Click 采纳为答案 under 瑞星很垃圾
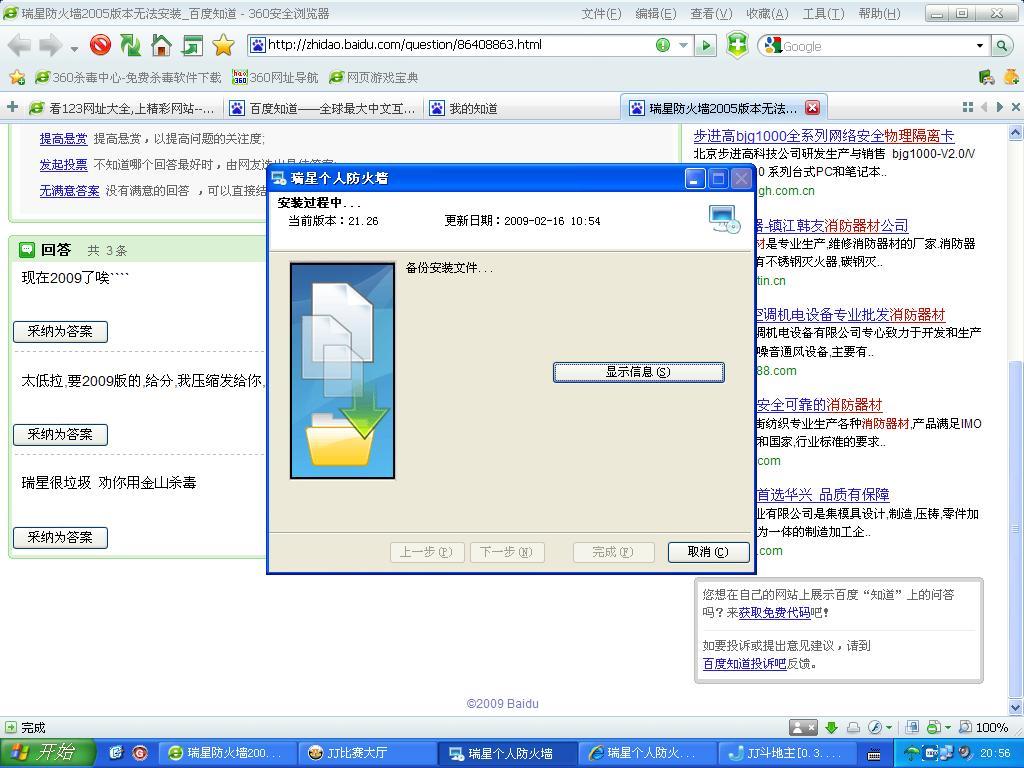 click(x=60, y=537)
